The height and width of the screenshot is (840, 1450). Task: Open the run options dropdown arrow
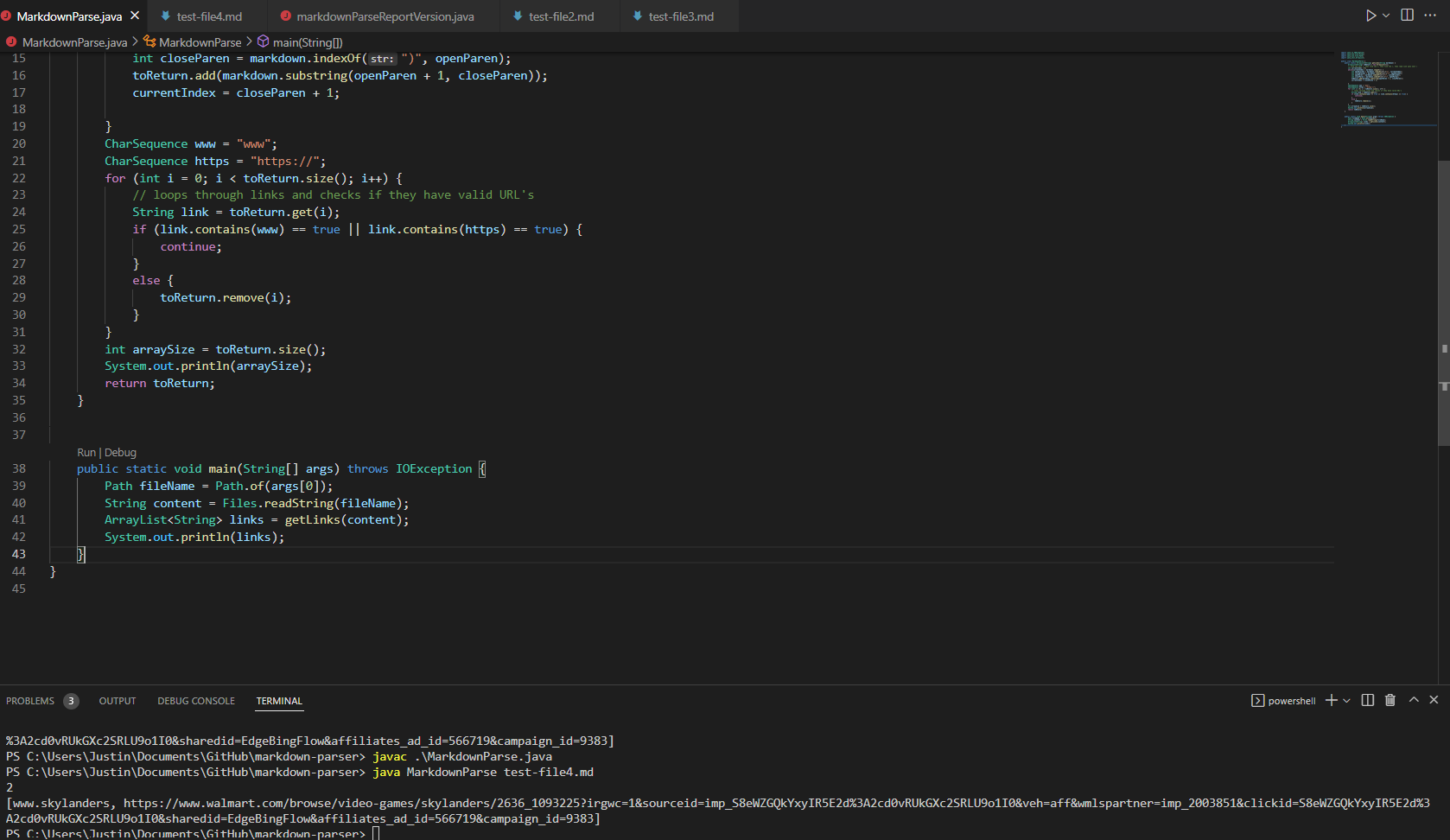point(1386,16)
